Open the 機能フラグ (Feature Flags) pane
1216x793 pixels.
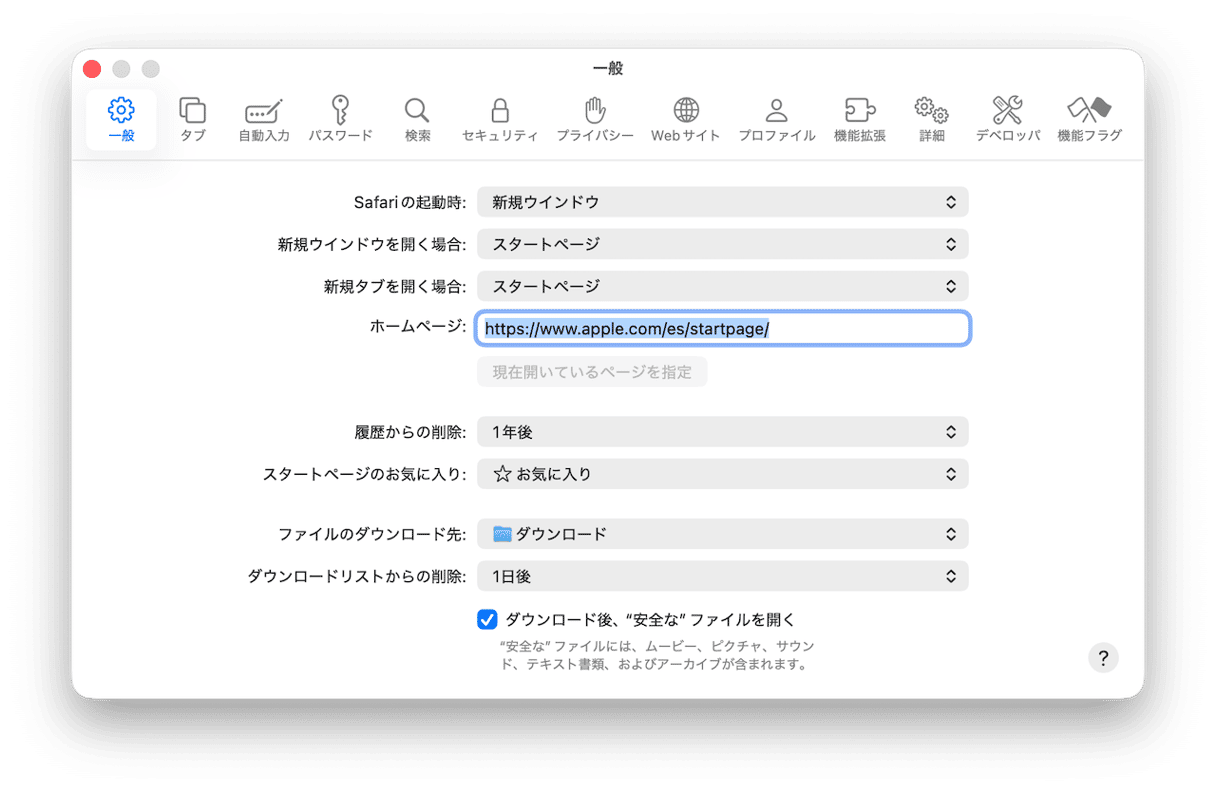tap(1090, 120)
